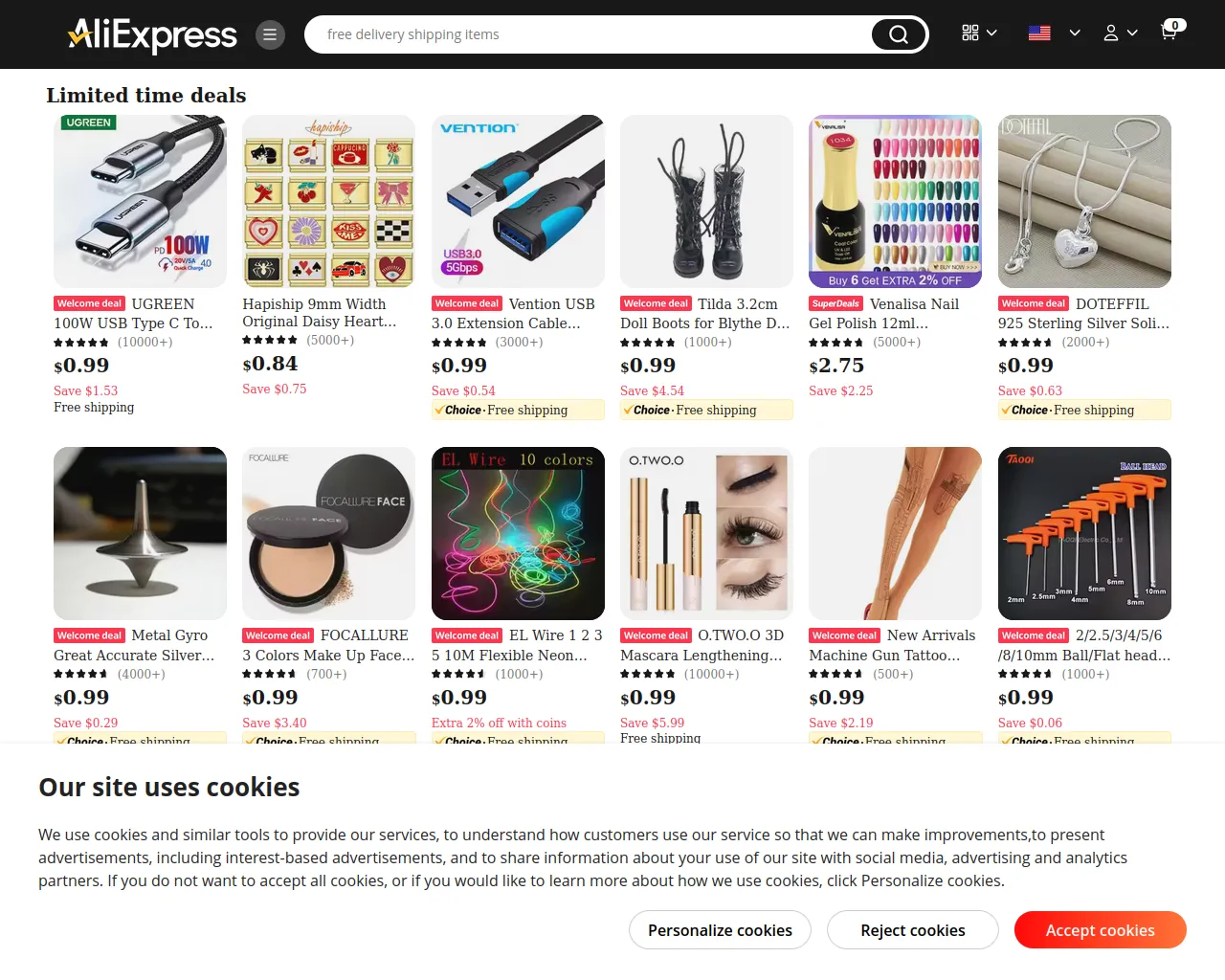Screen dimensions: 1225x980
Task: Expand the country and language dropdown arrow
Action: [1075, 33]
